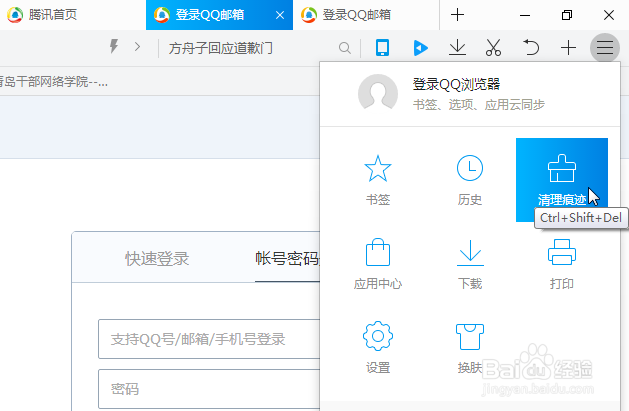Minimize the browser window
The height and width of the screenshot is (411, 629).
pos(525,15)
